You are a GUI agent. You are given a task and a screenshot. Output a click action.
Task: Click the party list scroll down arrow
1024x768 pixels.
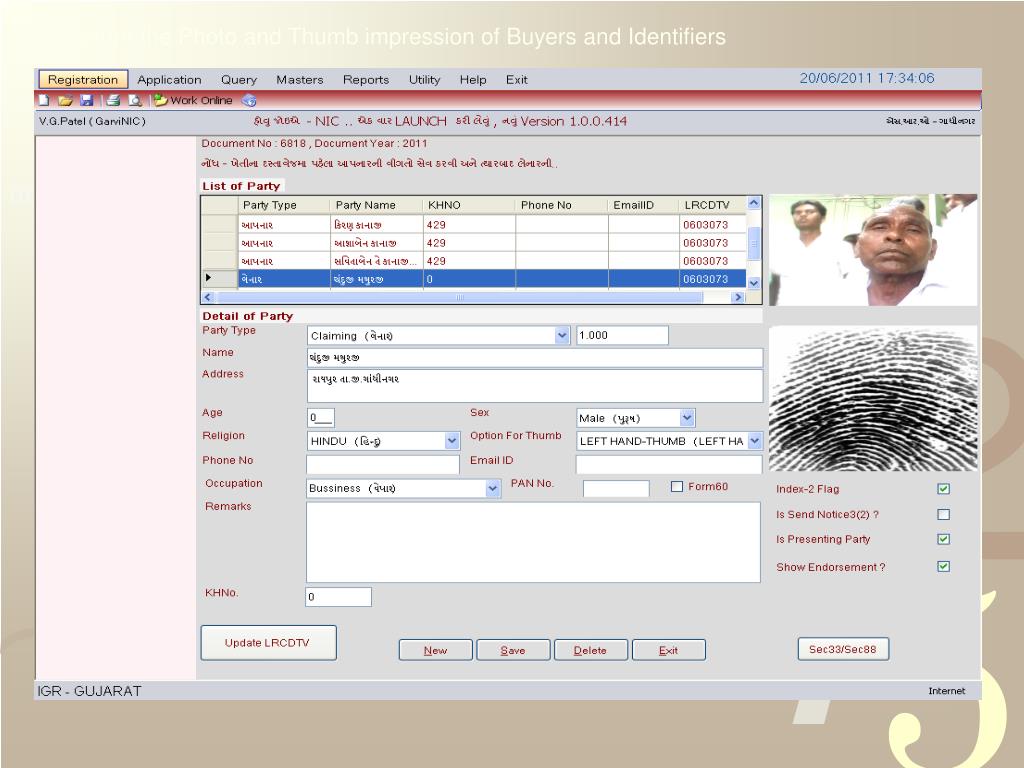pos(754,283)
